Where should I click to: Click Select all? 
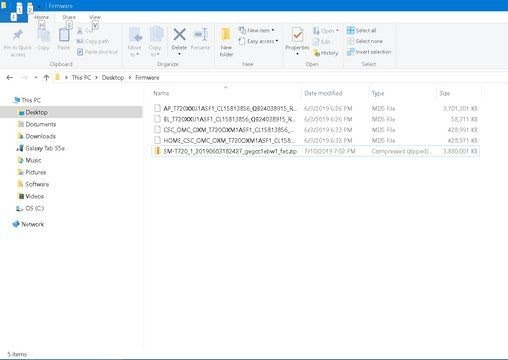pos(362,30)
